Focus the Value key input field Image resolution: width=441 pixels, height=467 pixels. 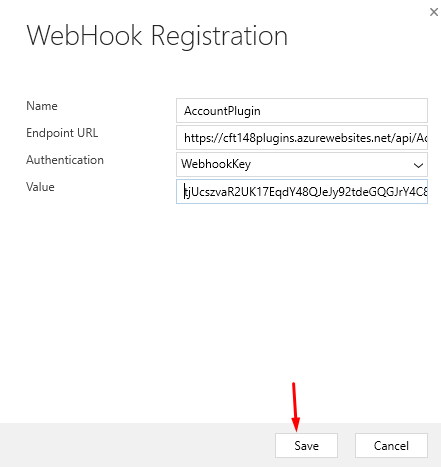[x=302, y=192]
